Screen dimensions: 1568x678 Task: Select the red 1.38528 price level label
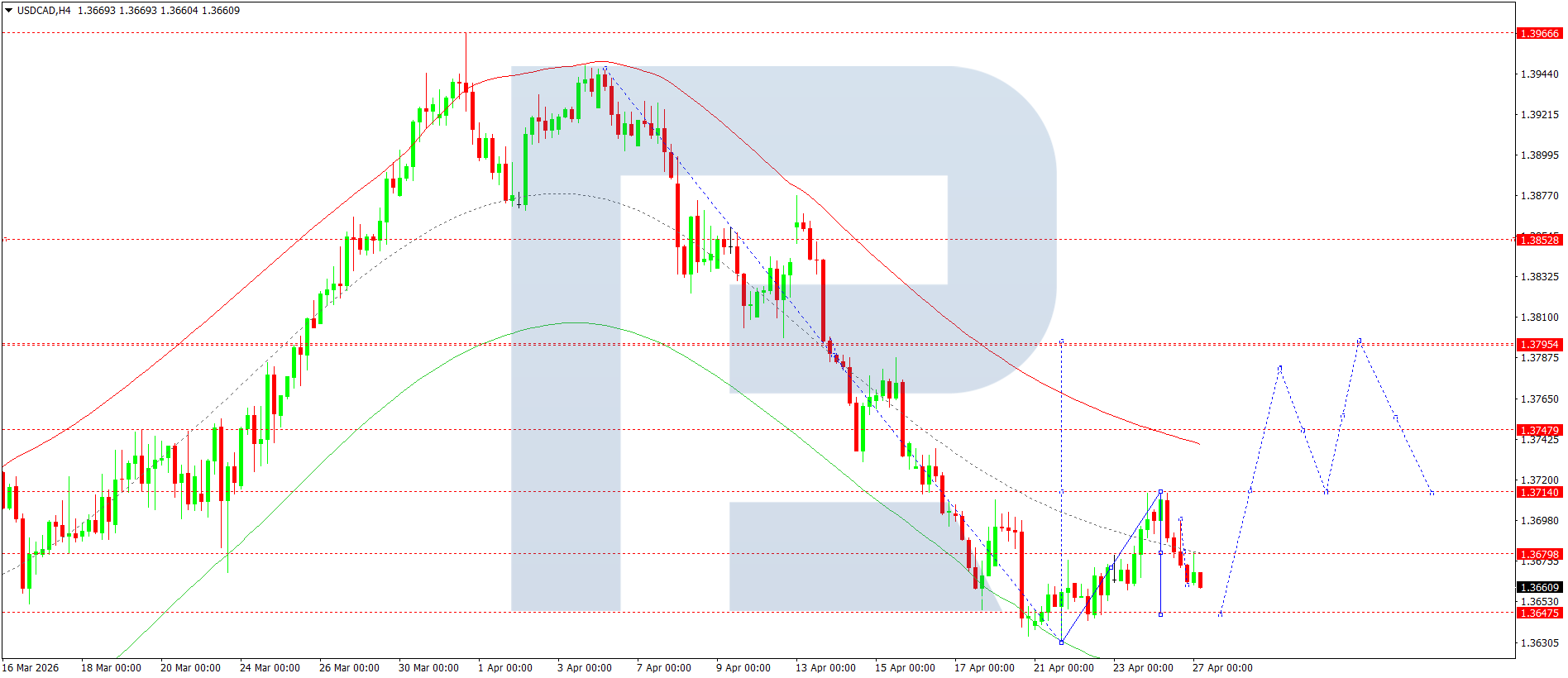[1539, 241]
